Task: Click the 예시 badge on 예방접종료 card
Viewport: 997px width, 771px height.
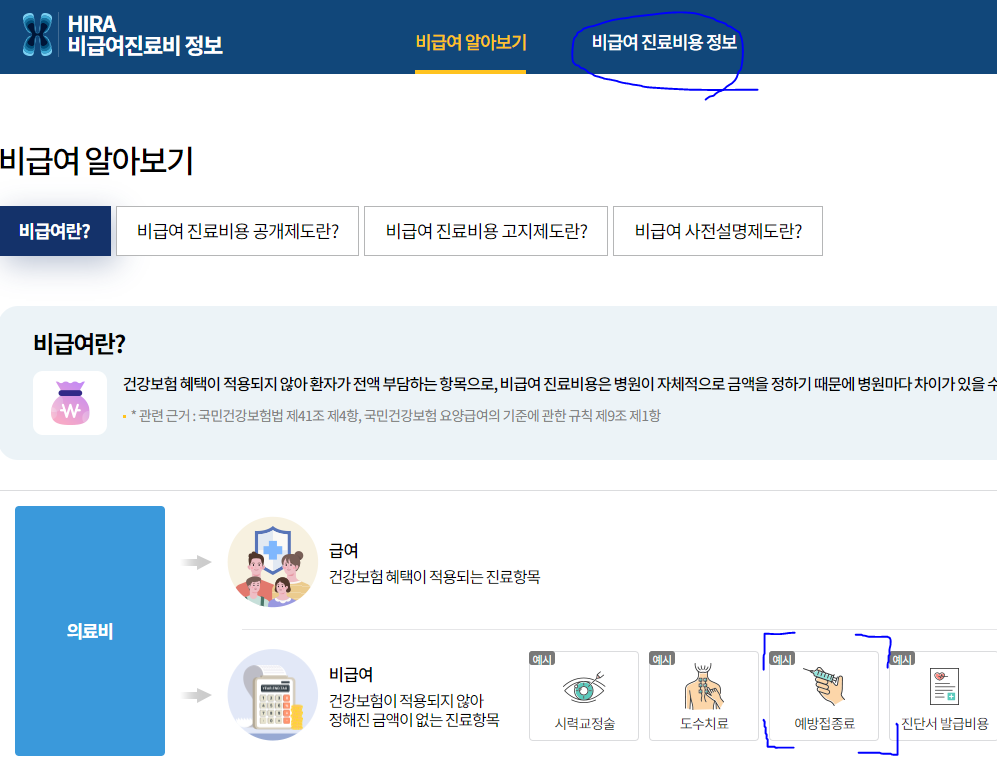Action: pos(782,659)
